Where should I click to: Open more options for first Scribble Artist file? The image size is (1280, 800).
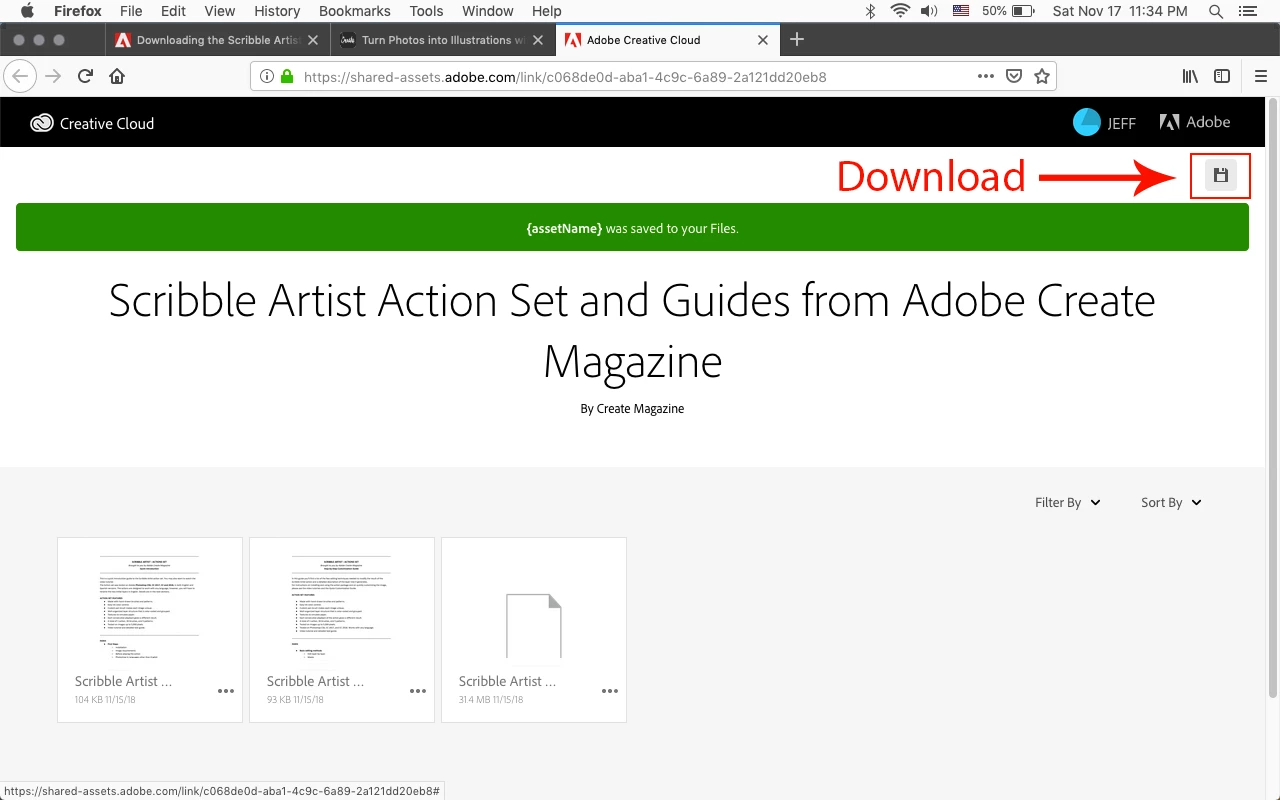(x=226, y=691)
